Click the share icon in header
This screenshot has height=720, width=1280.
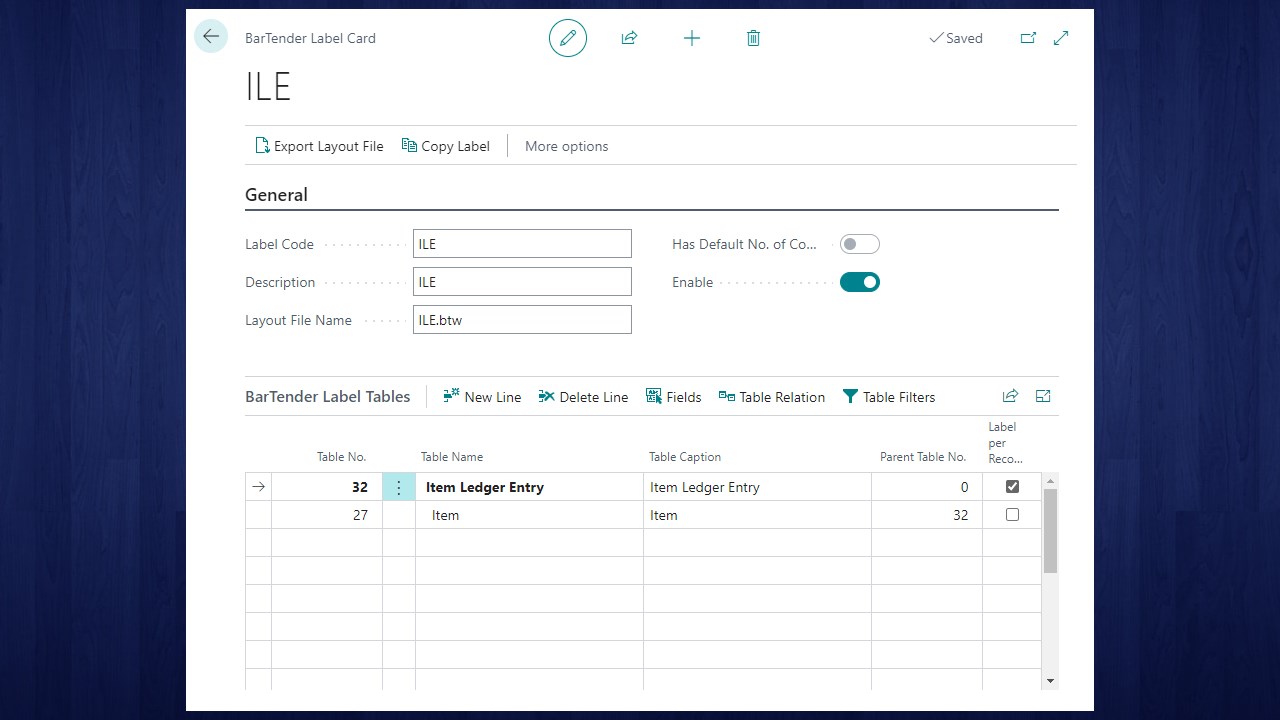[x=629, y=38]
